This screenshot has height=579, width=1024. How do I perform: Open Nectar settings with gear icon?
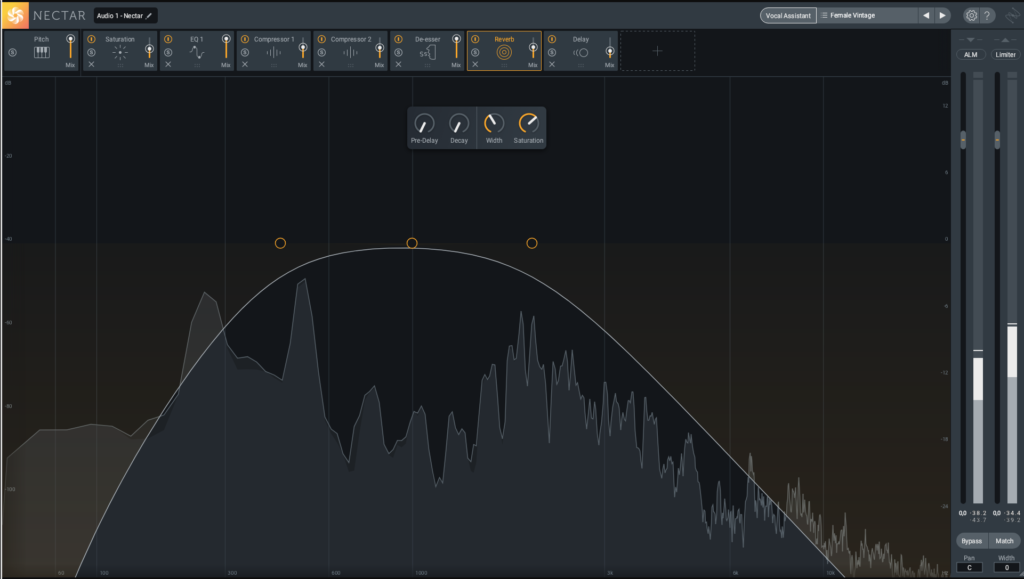[x=971, y=15]
